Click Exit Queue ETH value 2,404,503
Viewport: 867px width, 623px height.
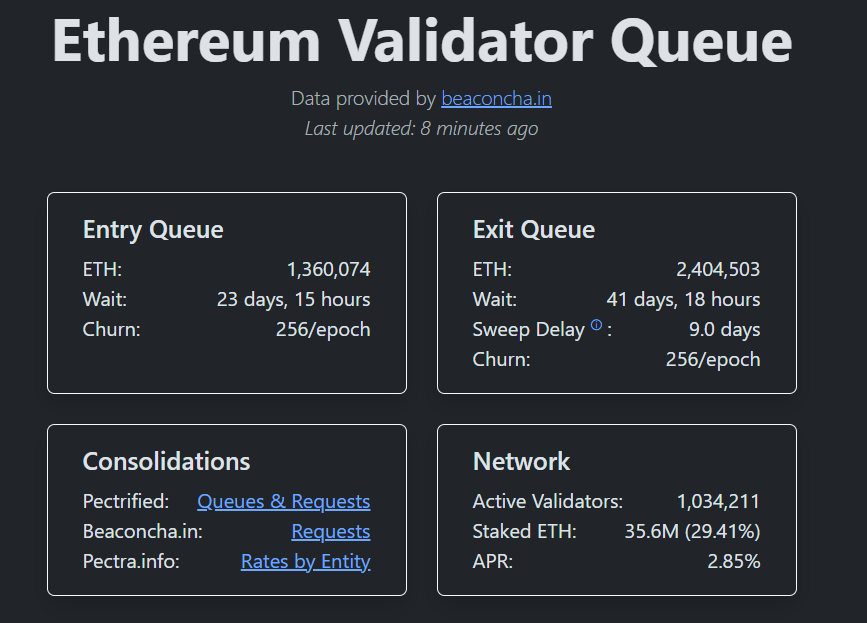point(718,270)
